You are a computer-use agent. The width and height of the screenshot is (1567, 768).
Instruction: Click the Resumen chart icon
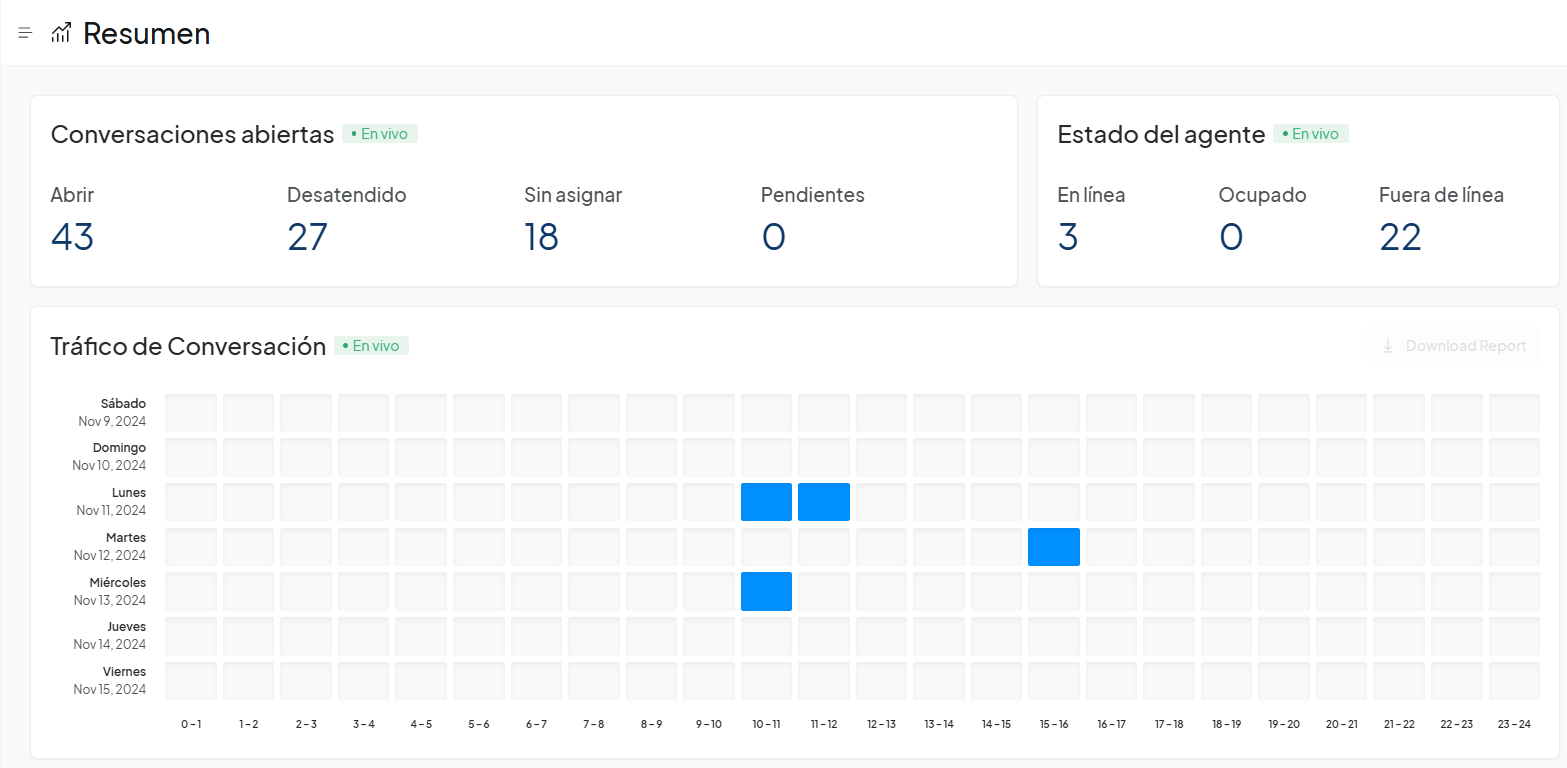[61, 33]
